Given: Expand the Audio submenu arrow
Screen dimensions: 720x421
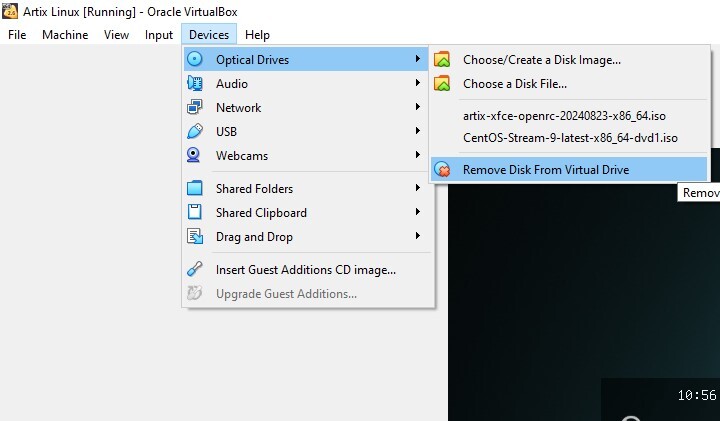Looking at the screenshot, I should click(x=417, y=83).
